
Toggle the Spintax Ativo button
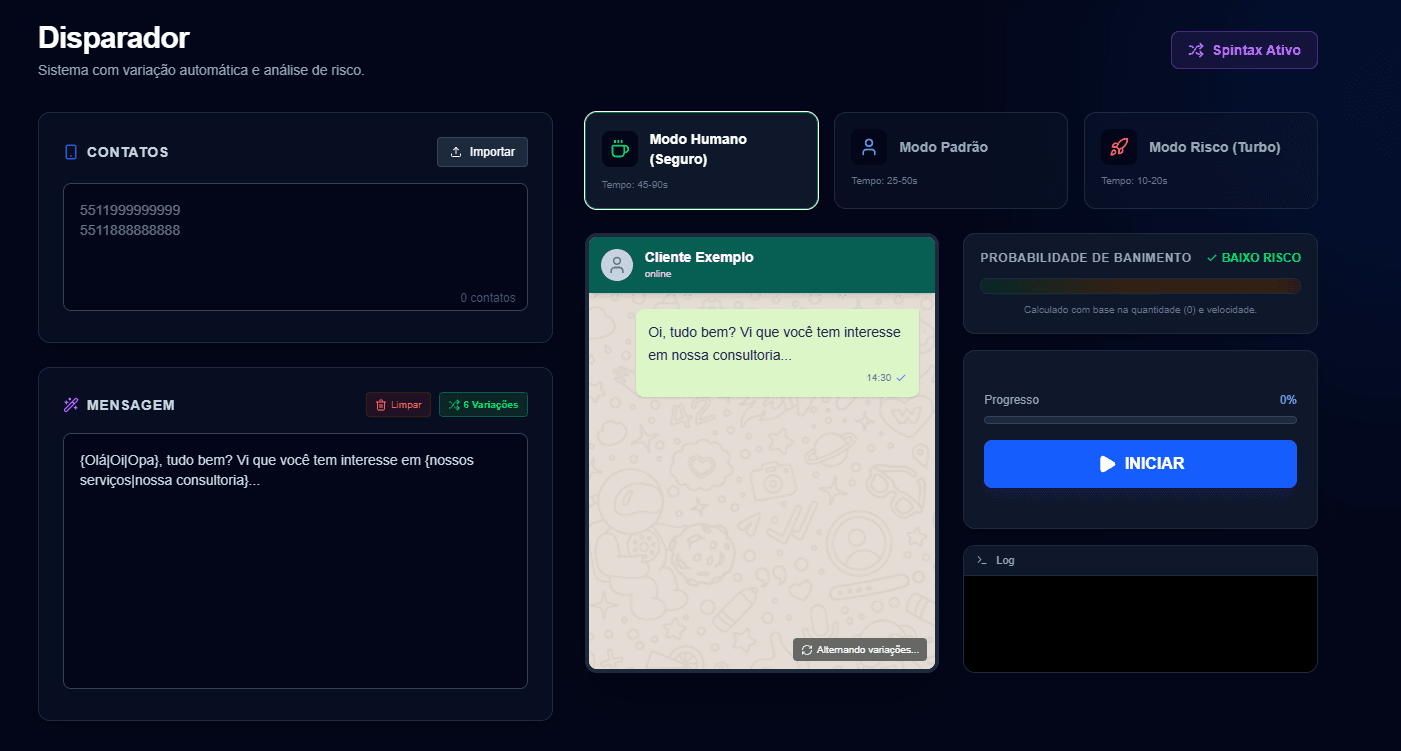1244,50
